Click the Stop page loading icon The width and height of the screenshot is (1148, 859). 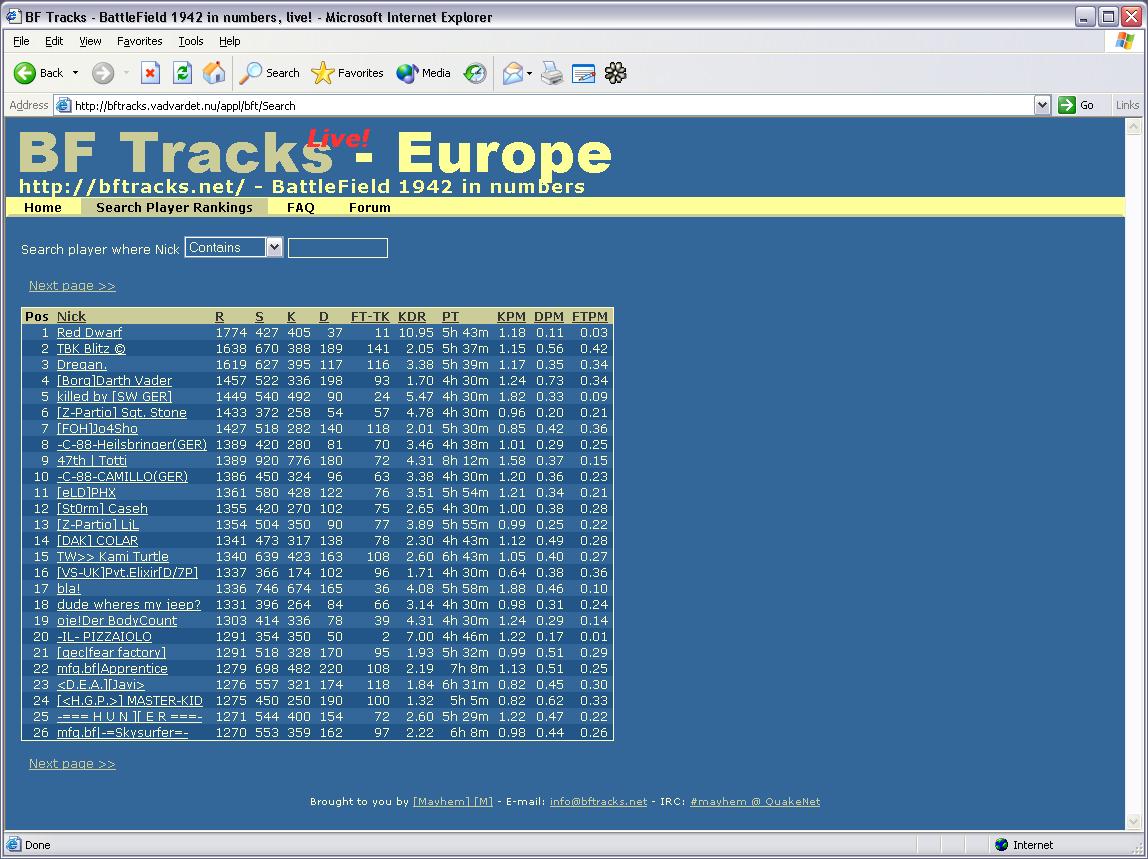[x=150, y=72]
